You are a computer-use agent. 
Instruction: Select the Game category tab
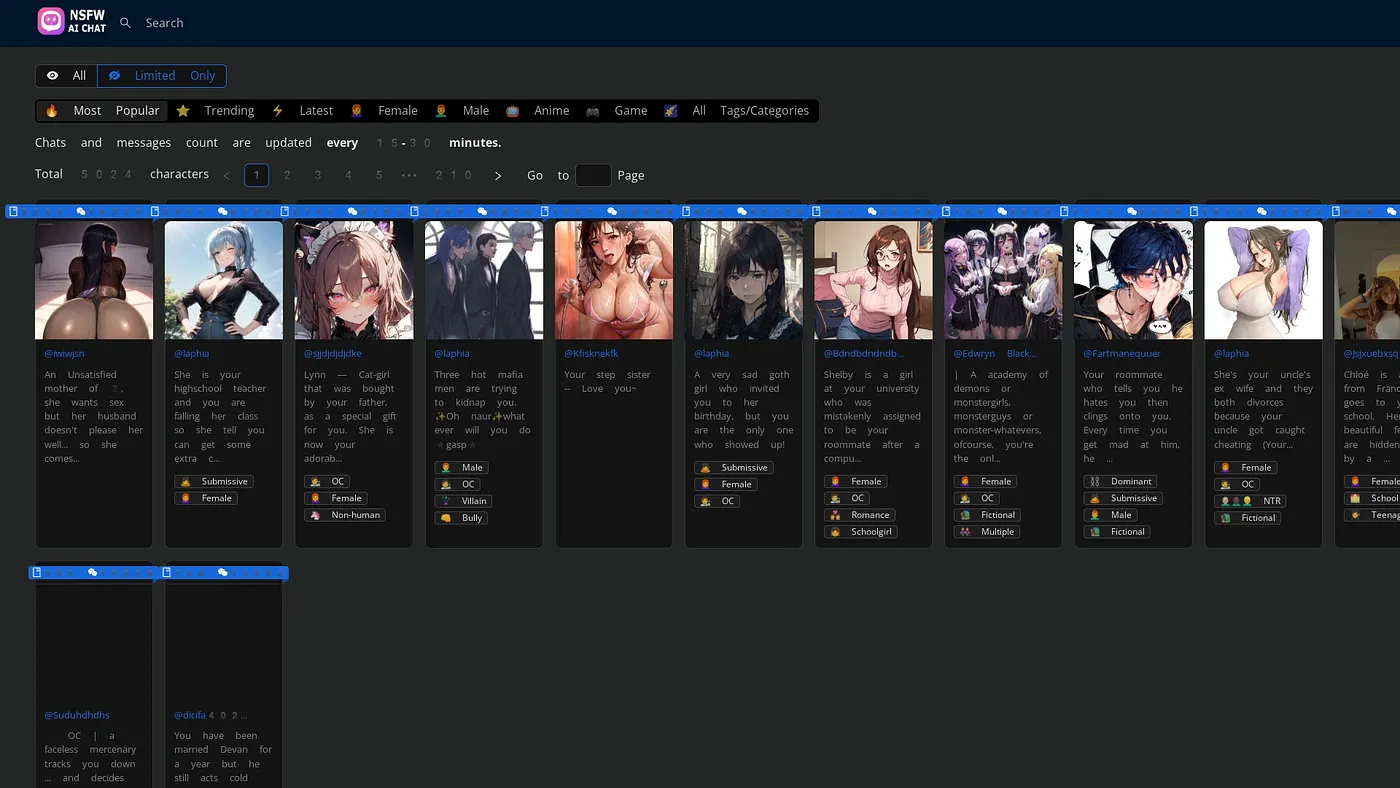pos(617,111)
